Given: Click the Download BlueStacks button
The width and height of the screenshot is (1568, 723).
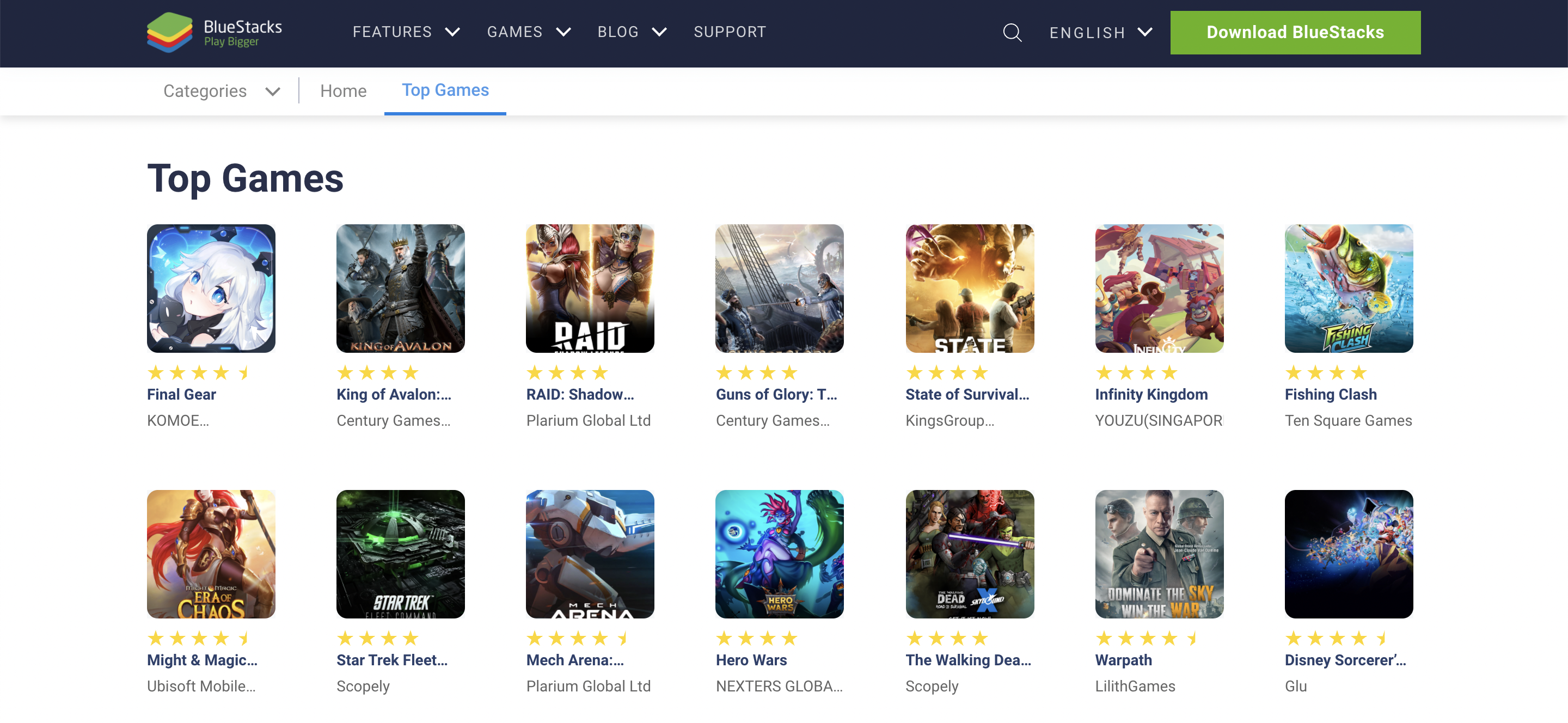Looking at the screenshot, I should coord(1295,32).
